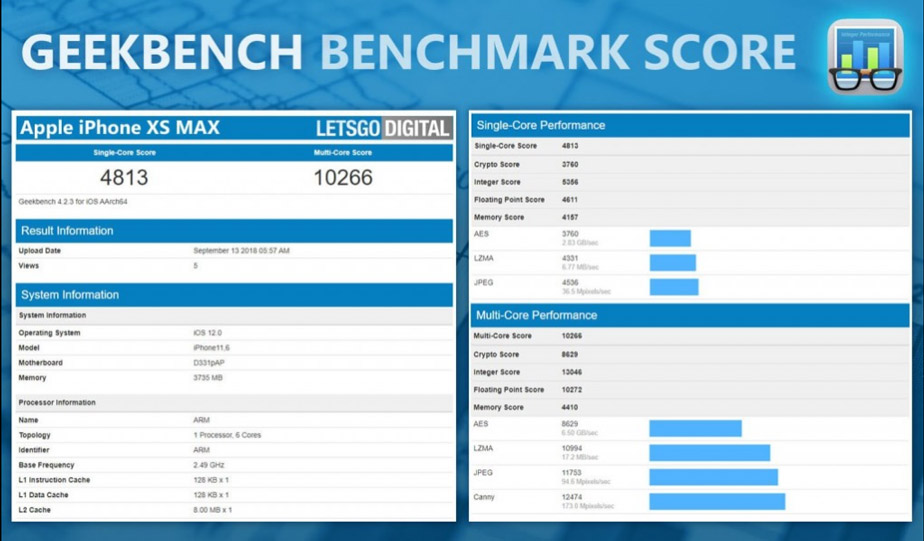Click the single-core JPEG result bar
This screenshot has height=541, width=924.
click(x=674, y=287)
